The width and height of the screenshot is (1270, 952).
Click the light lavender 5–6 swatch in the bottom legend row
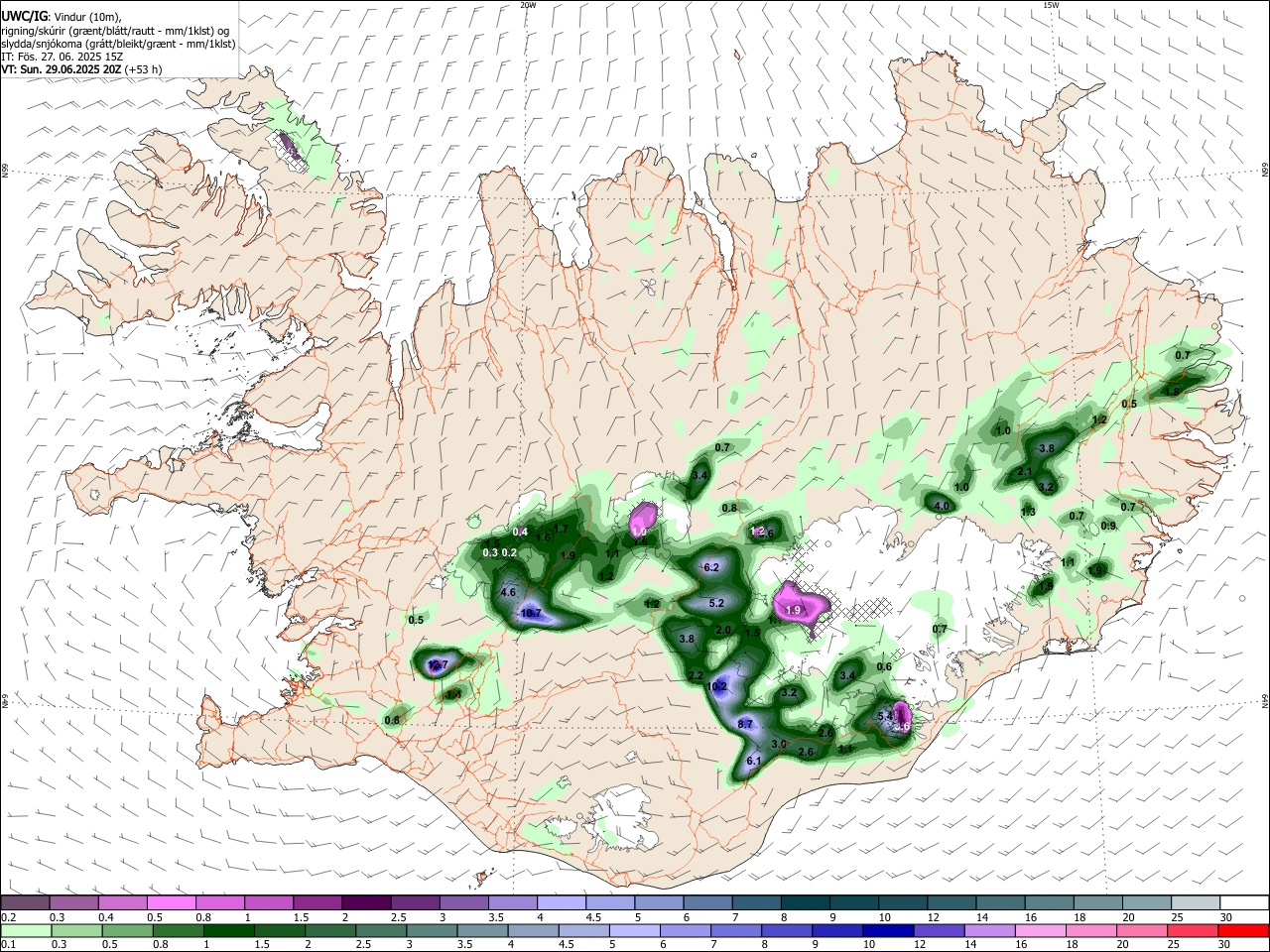tap(634, 930)
